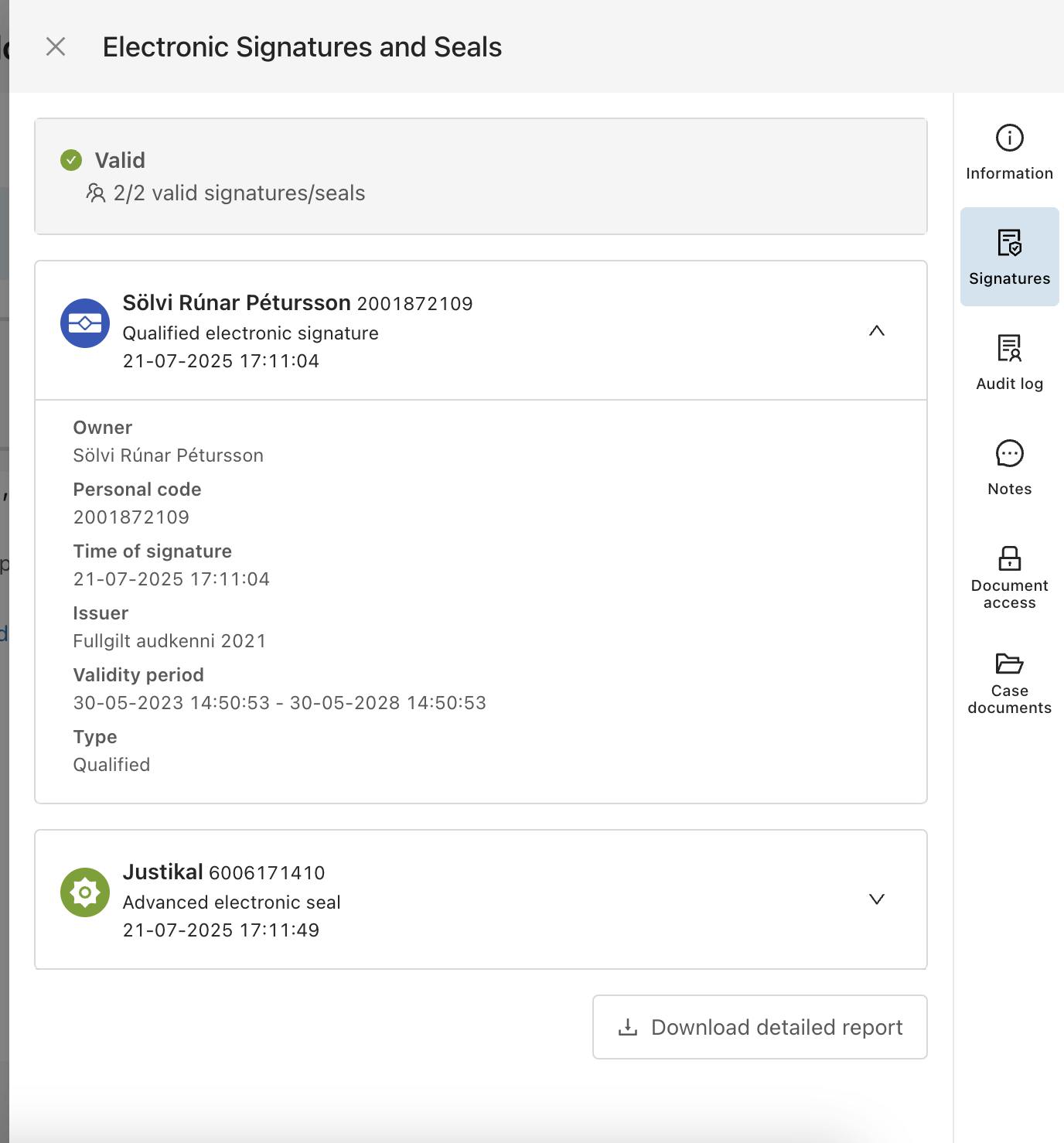Click the Valid status summary box
1064x1143 pixels.
click(x=480, y=176)
